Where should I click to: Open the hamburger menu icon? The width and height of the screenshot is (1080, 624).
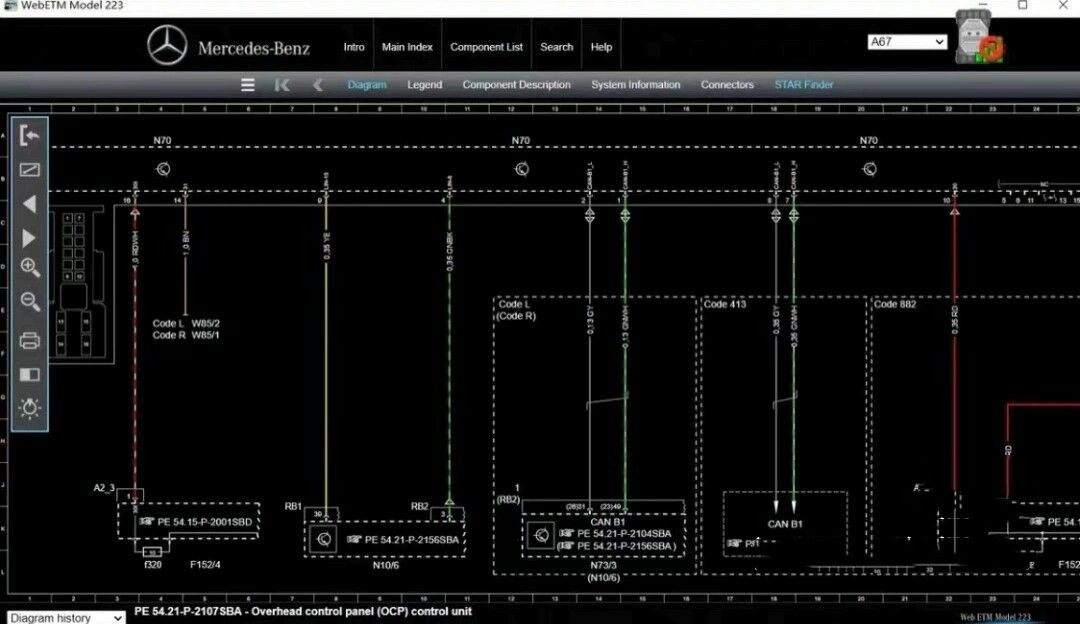[248, 85]
